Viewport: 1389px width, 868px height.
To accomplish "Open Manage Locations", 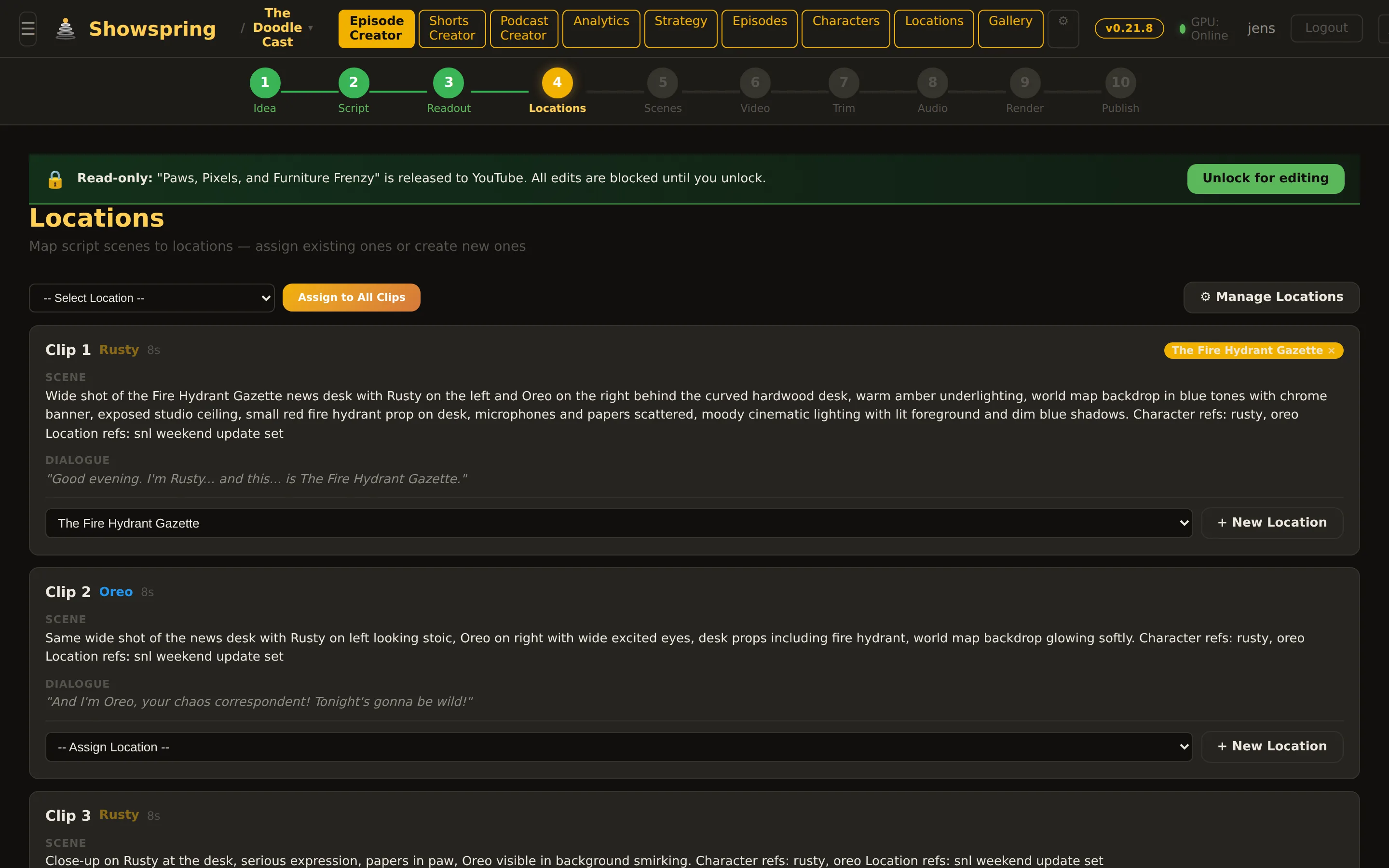I will (x=1271, y=298).
